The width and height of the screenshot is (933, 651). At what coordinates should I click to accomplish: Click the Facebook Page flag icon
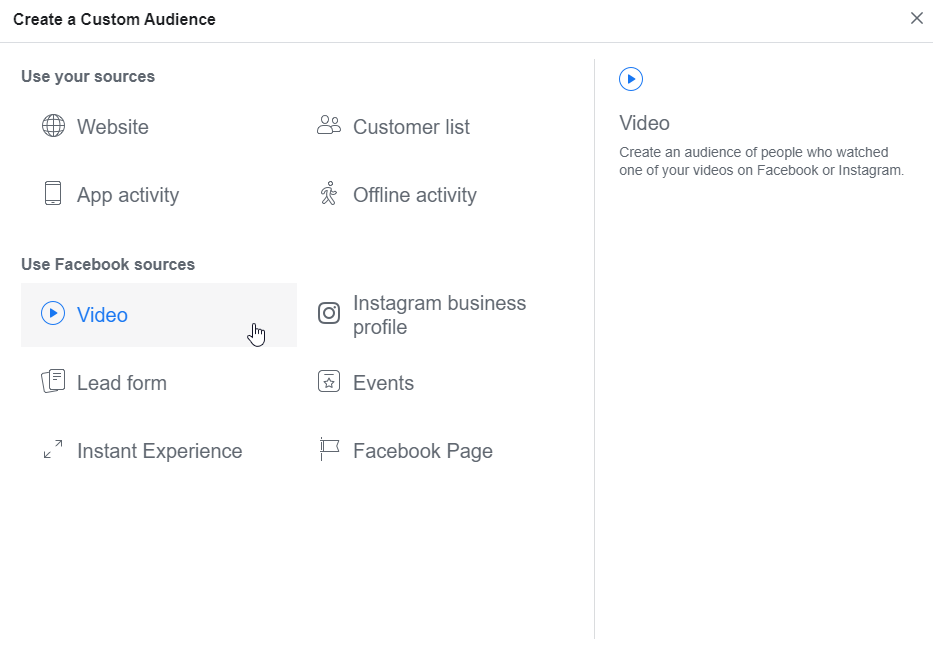pos(329,449)
